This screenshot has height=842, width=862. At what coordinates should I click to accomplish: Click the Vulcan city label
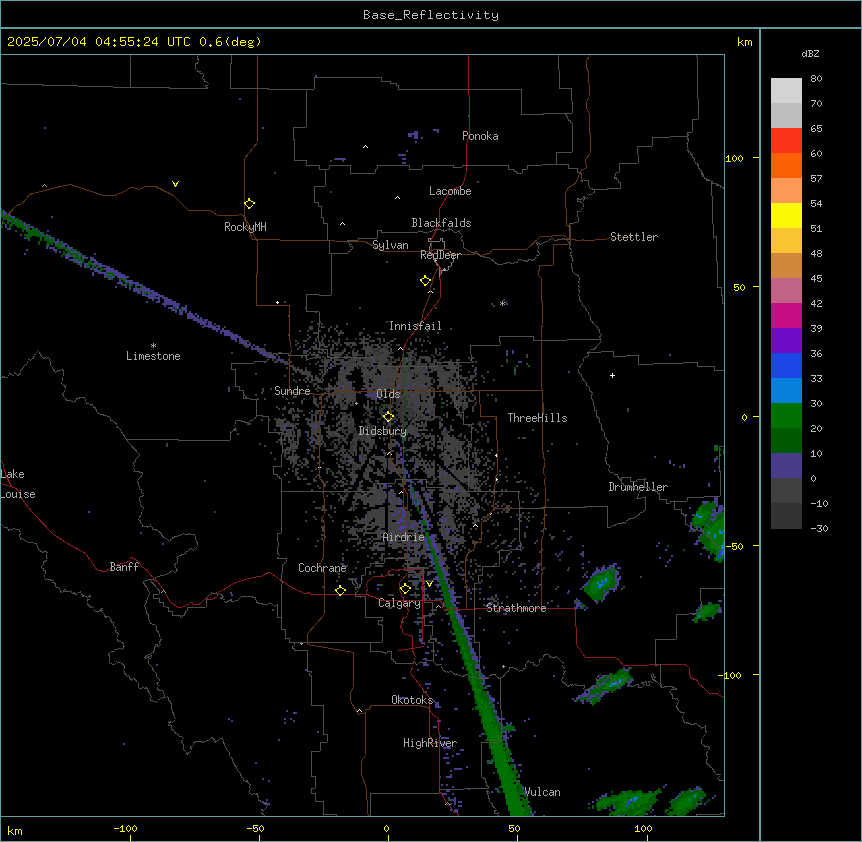pyautogui.click(x=542, y=792)
